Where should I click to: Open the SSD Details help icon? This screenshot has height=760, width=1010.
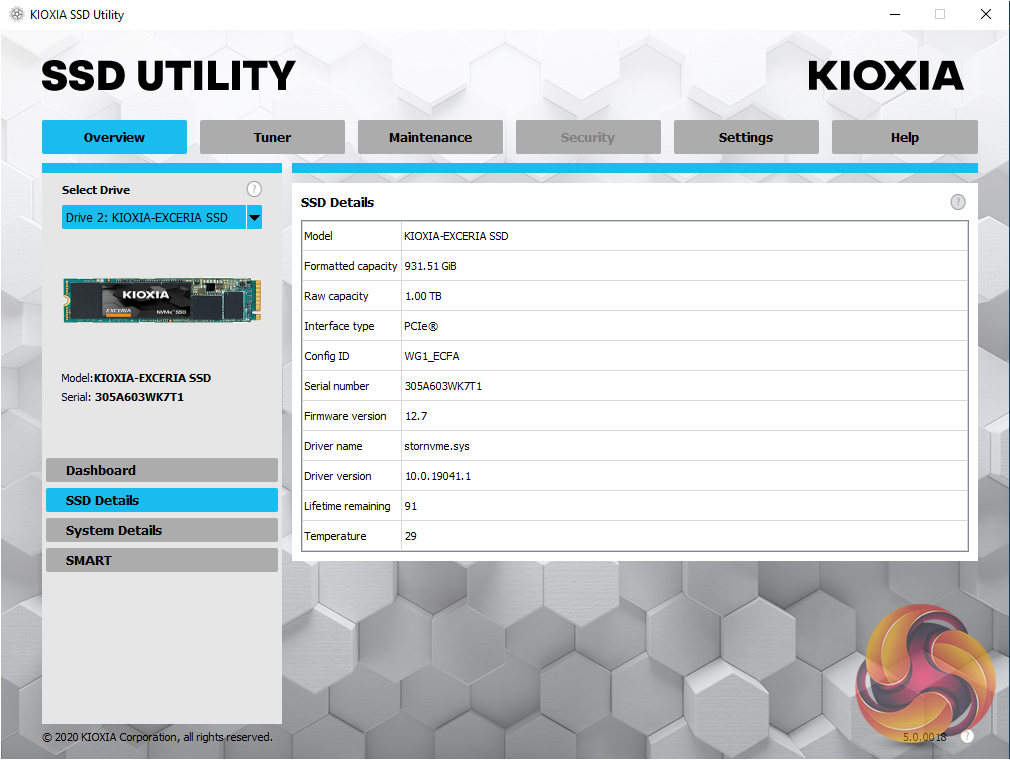click(x=958, y=202)
